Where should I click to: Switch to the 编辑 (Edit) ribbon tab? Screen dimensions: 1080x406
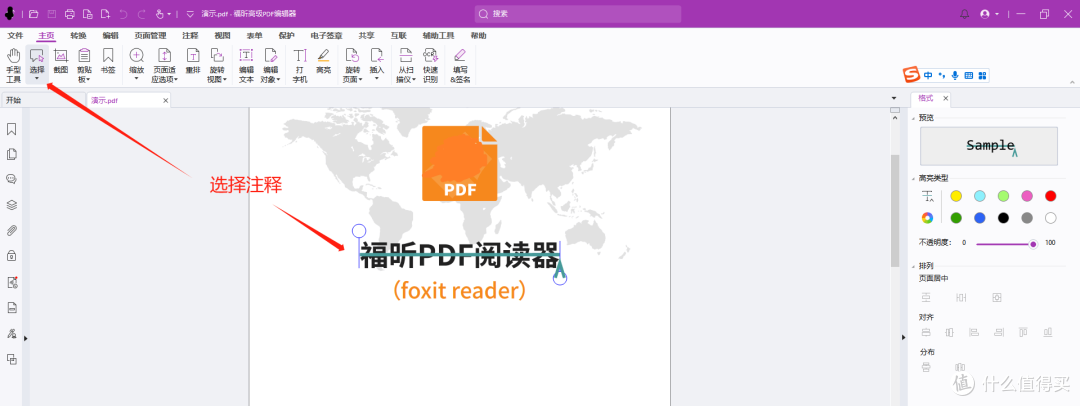click(110, 36)
